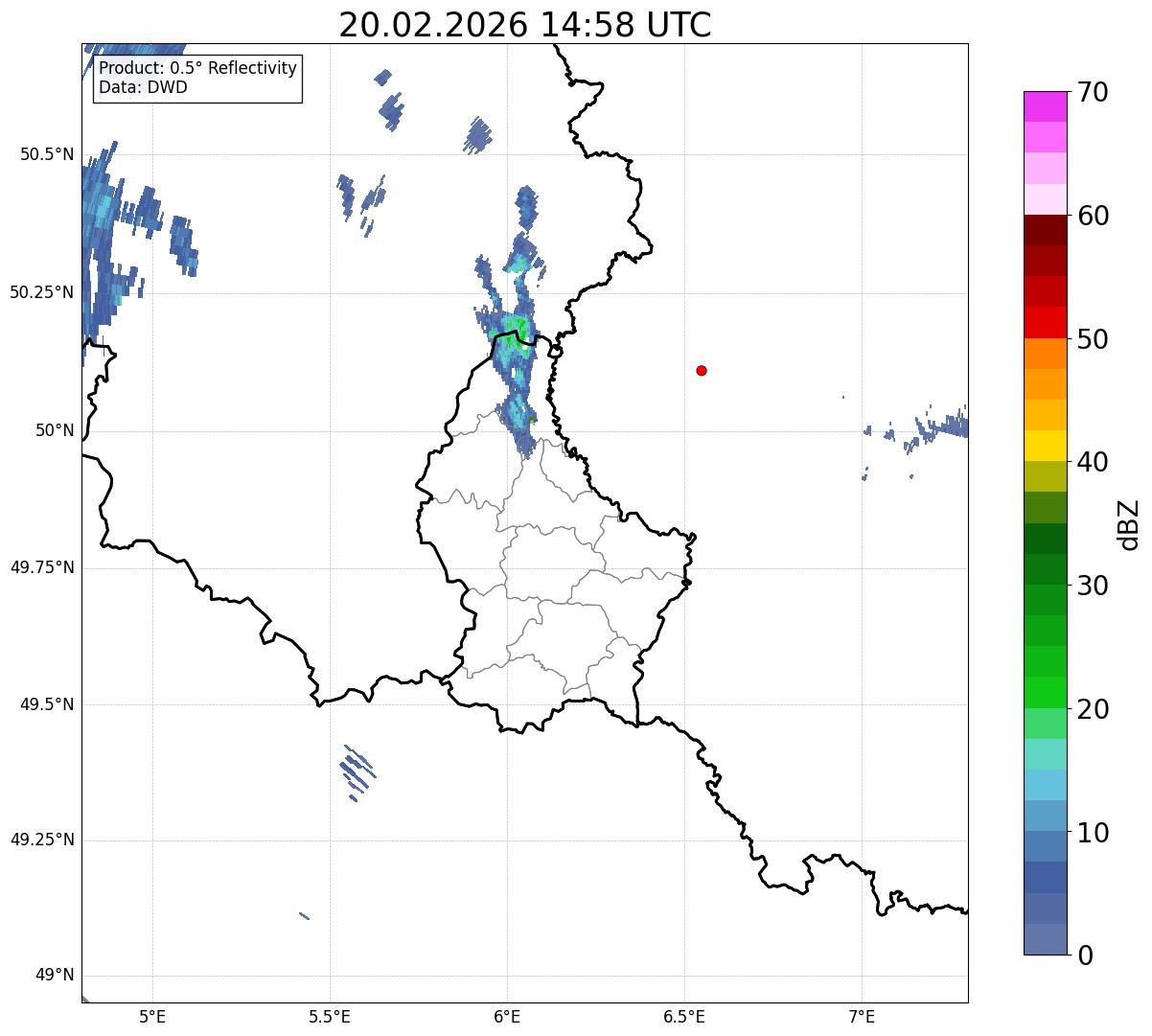The image size is (1152, 1036).
Task: Click the 49.5°N latitude label
Action: tap(46, 704)
